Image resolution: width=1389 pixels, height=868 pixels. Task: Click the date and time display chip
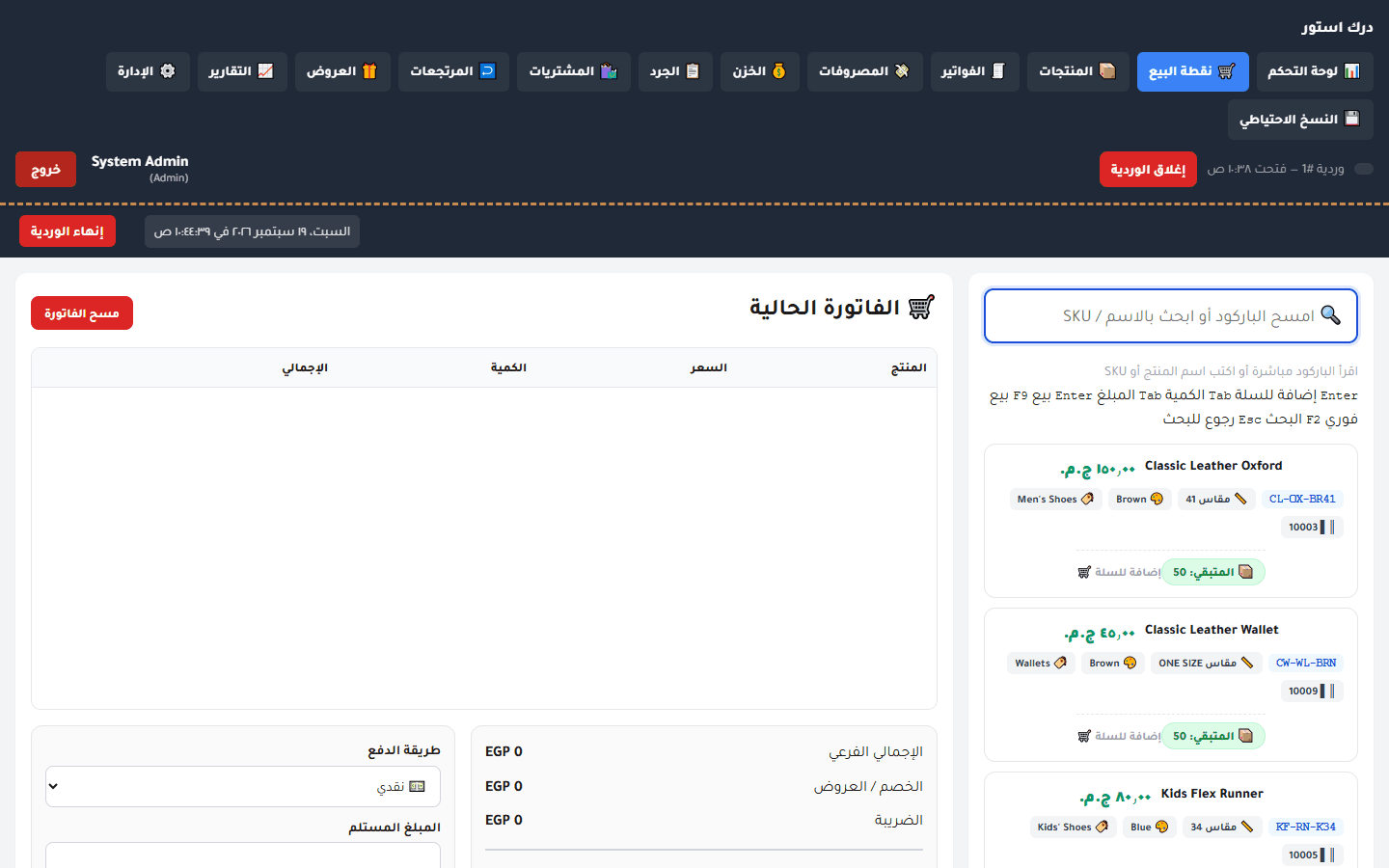click(252, 231)
